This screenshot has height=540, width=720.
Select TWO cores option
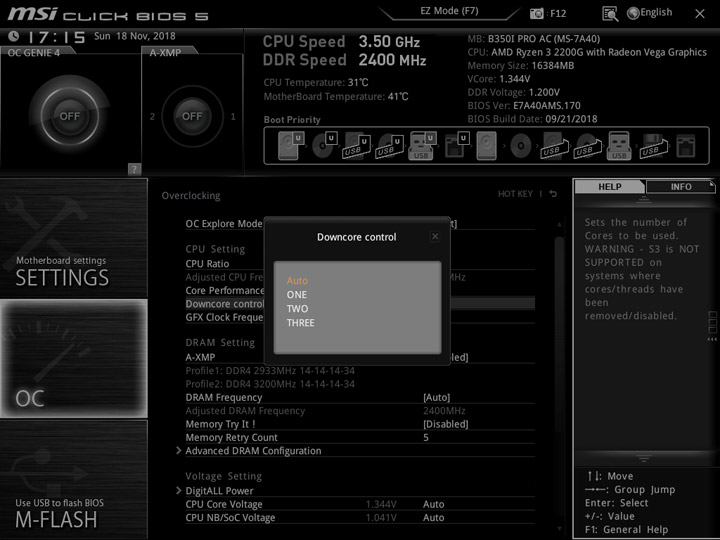point(297,309)
